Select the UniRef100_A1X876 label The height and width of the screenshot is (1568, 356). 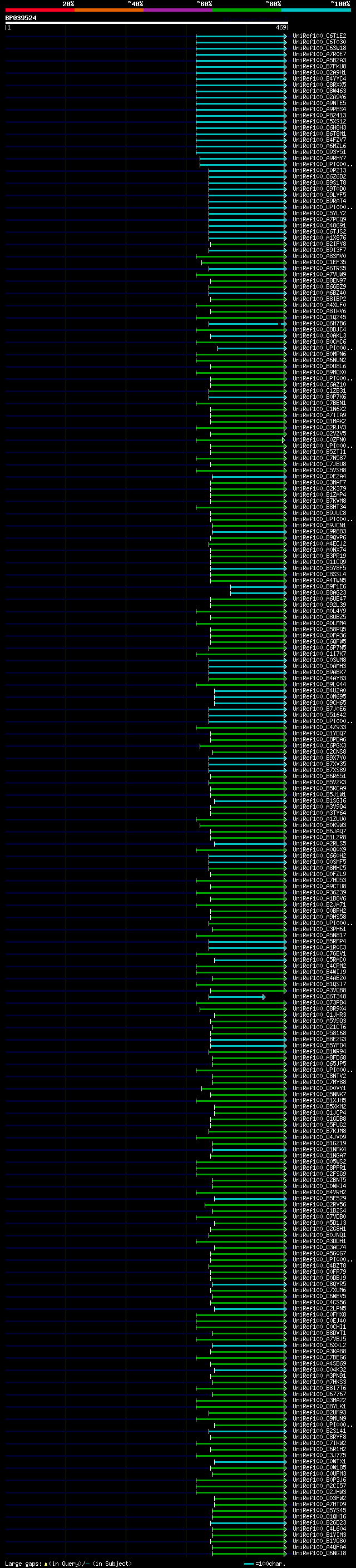[x=319, y=238]
